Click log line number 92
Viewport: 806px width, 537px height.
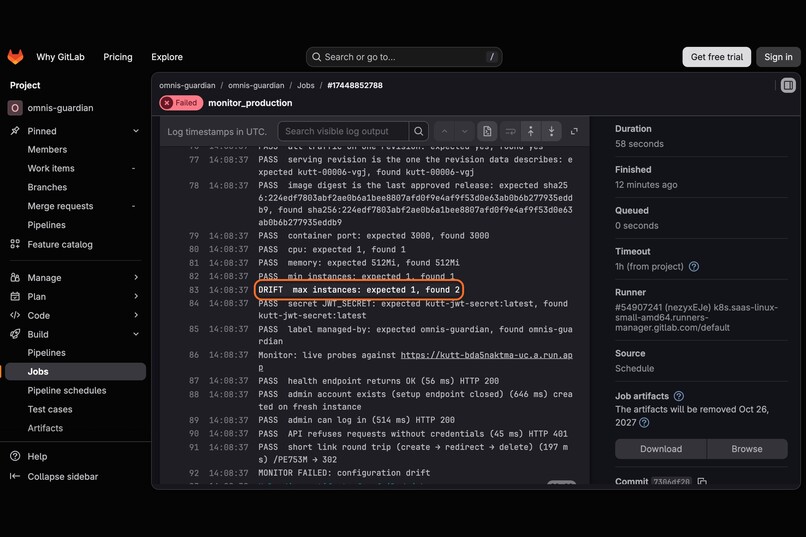coord(194,473)
